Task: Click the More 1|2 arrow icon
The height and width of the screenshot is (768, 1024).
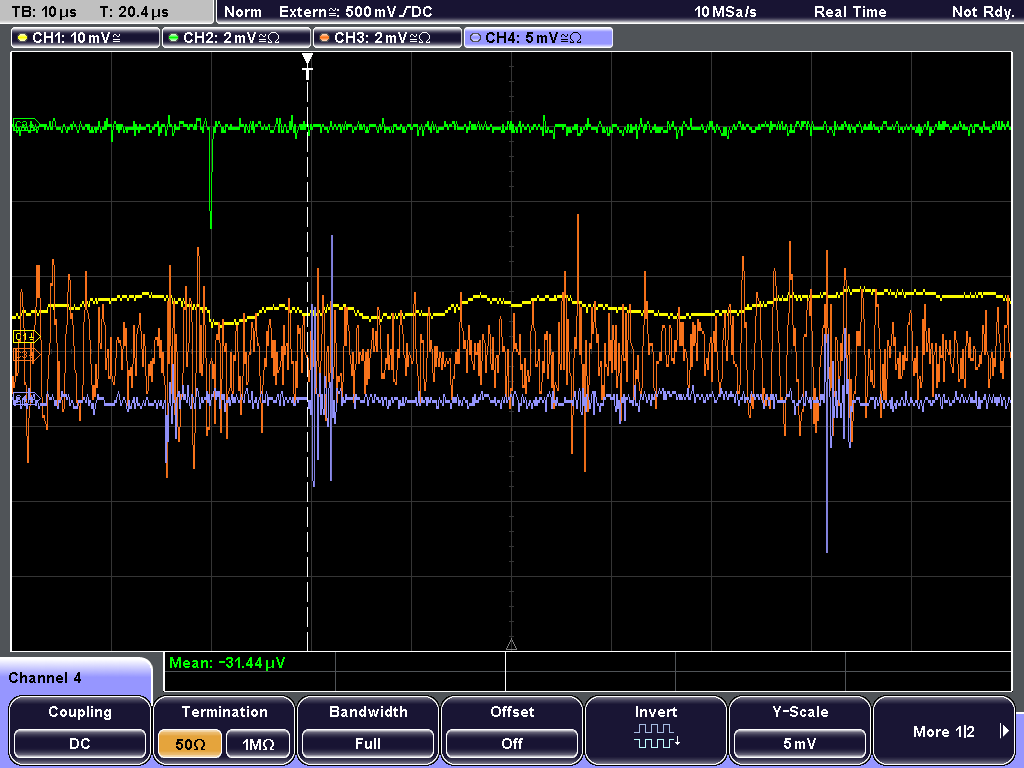Action: (1004, 731)
